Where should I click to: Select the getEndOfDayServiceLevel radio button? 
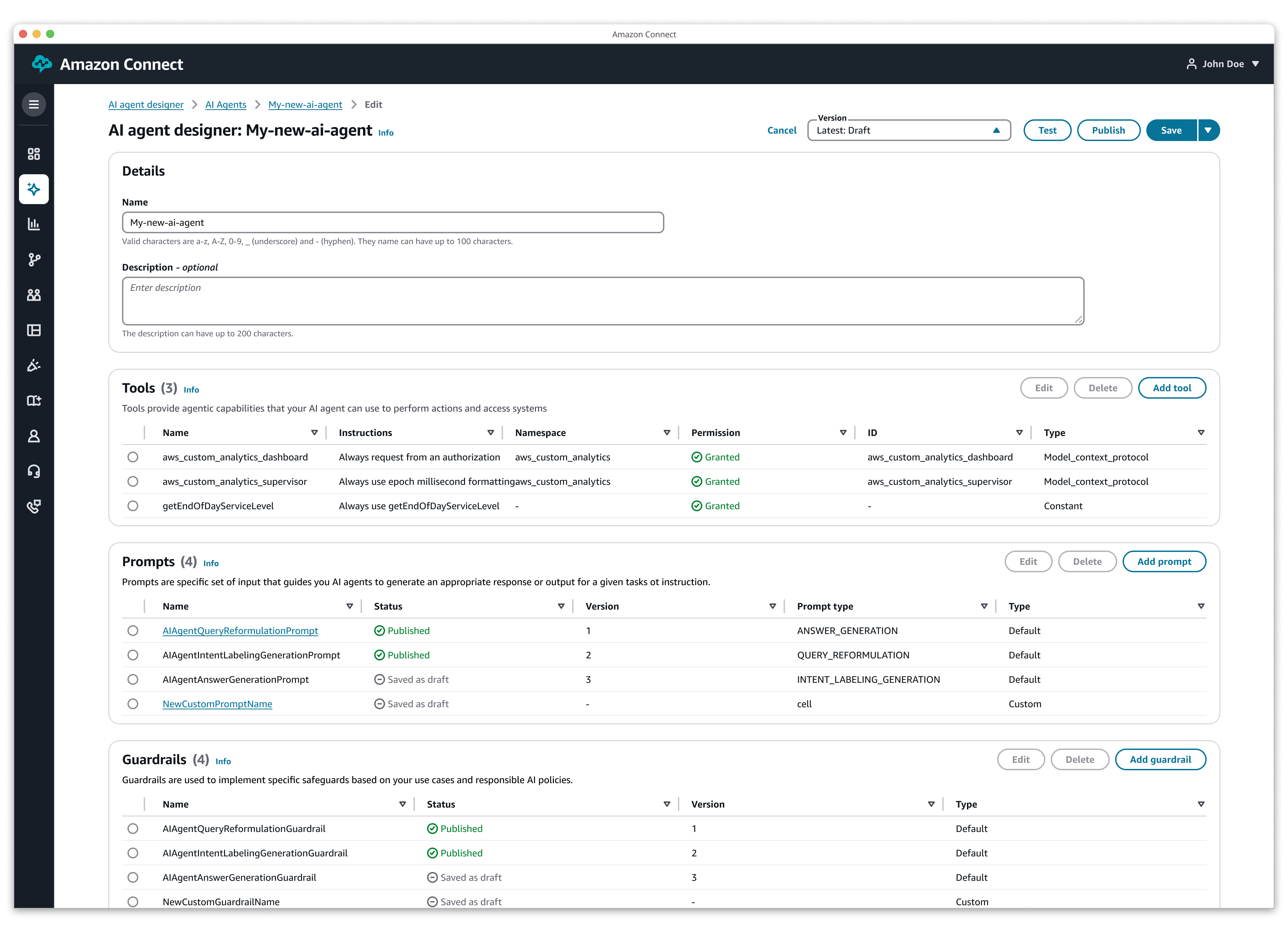click(133, 506)
